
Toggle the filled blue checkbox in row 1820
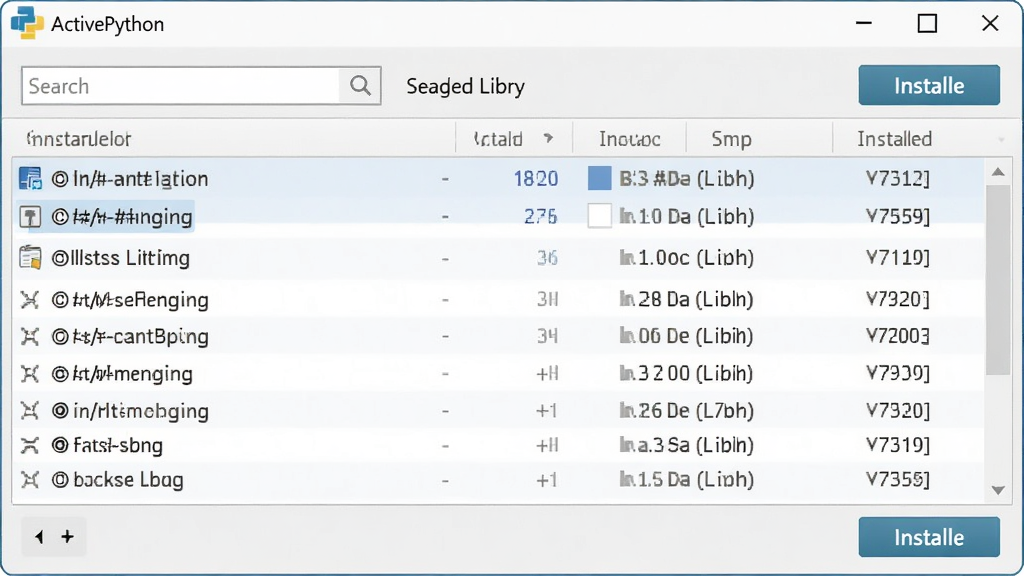[x=600, y=178]
